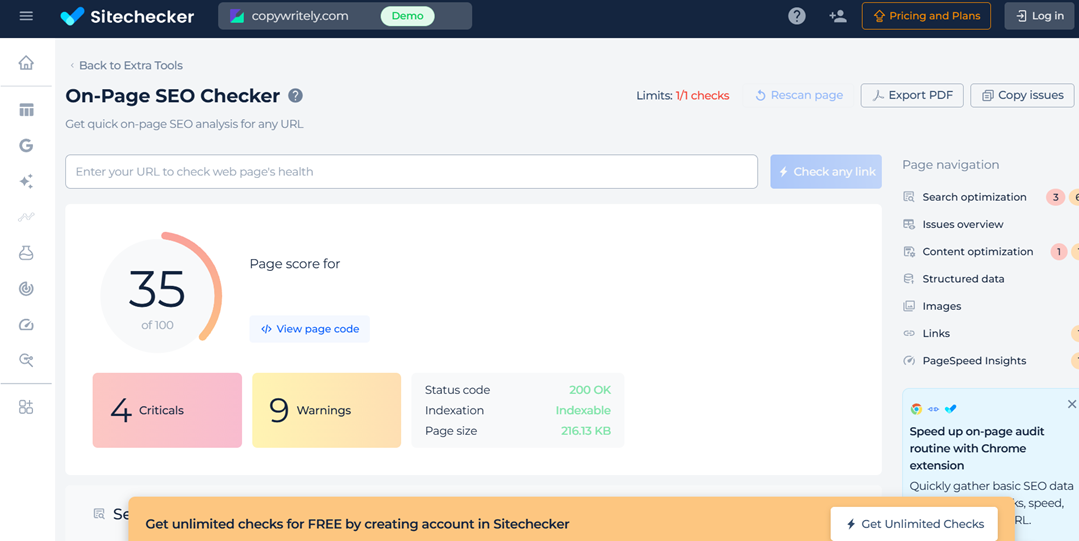Click the Images nav icon
1079x541 pixels.
tap(909, 306)
